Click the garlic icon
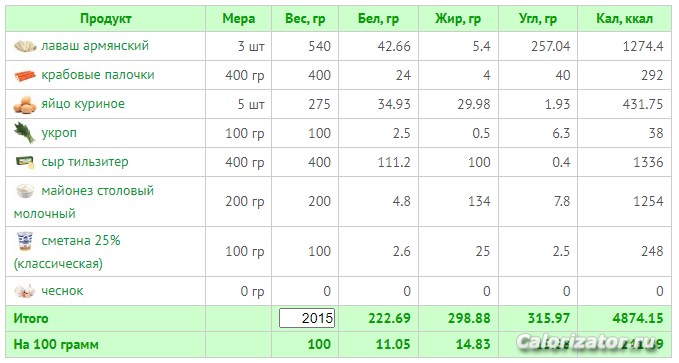 pyautogui.click(x=25, y=291)
